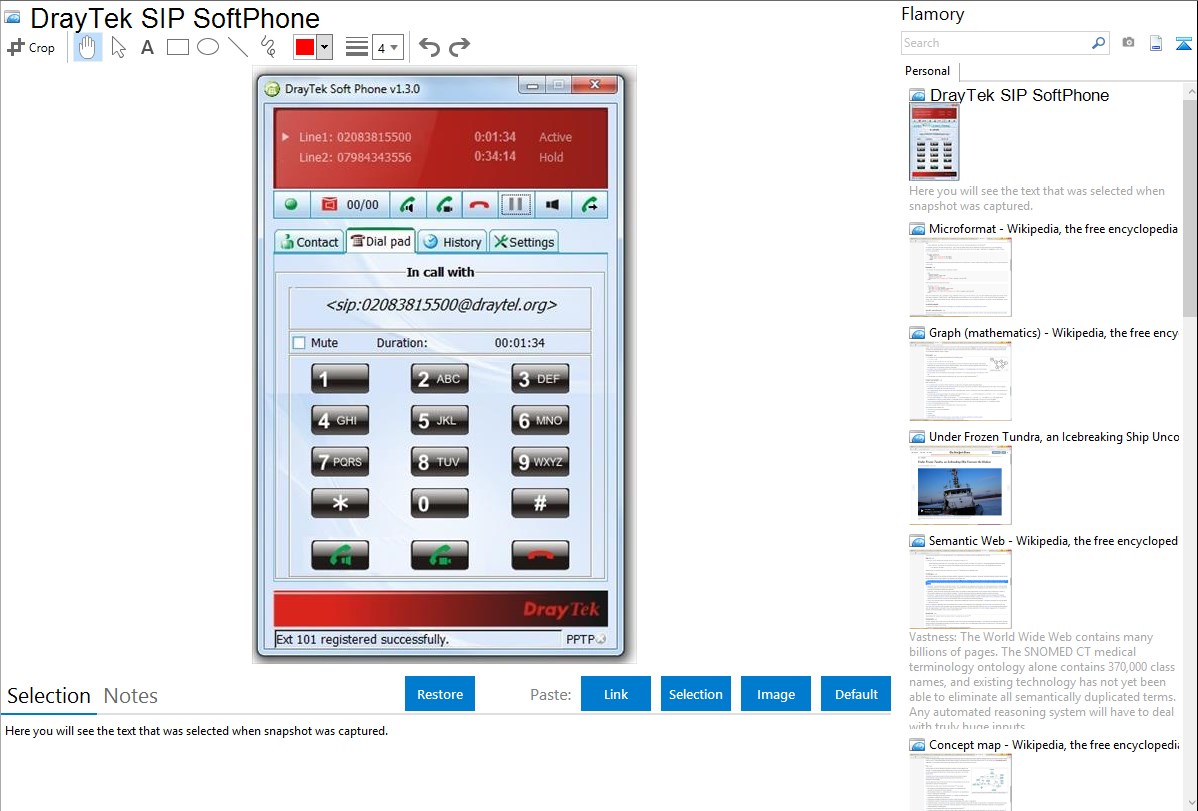Click the red color swatch

point(305,47)
